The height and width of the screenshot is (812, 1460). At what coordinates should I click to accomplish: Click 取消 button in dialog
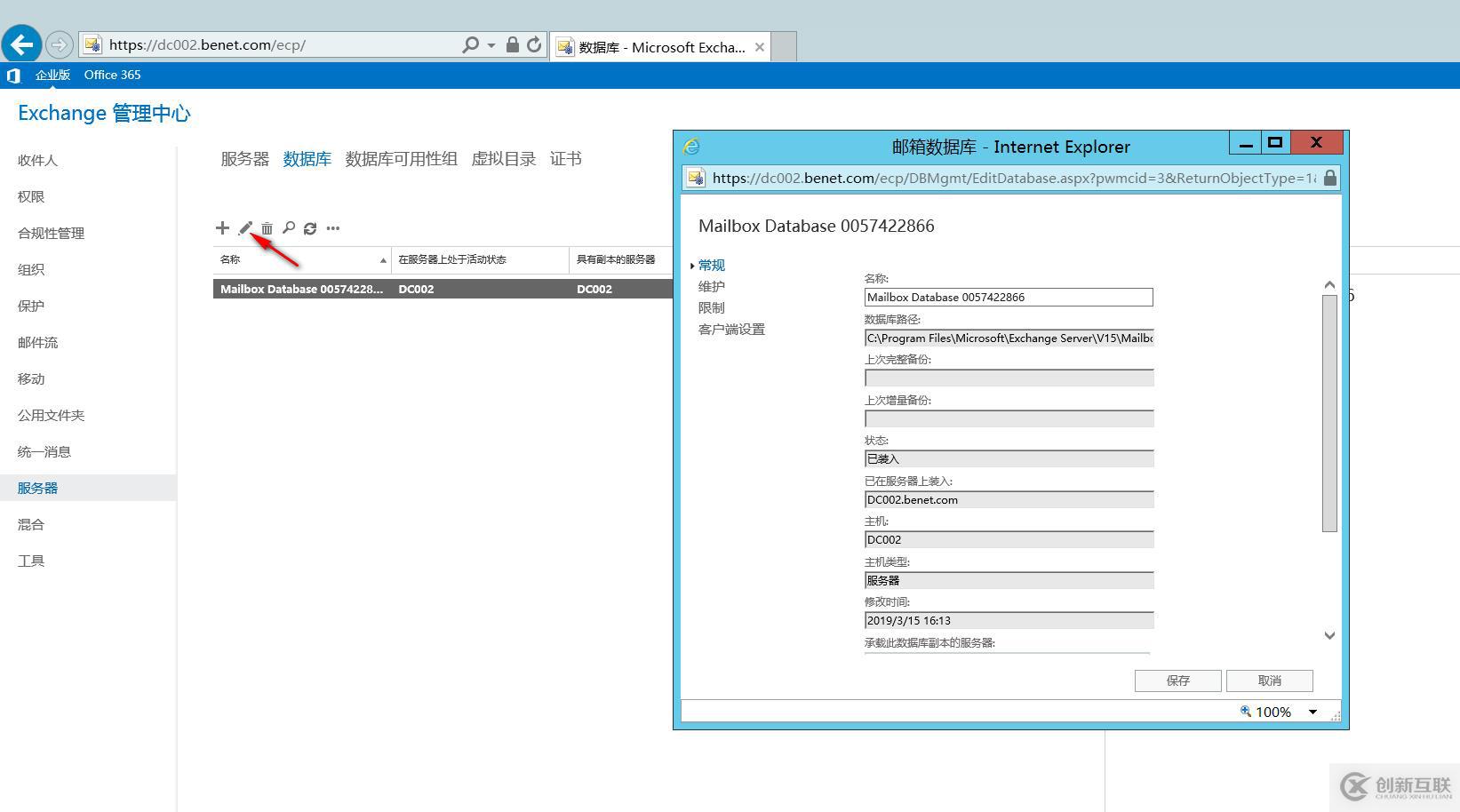click(x=1269, y=681)
